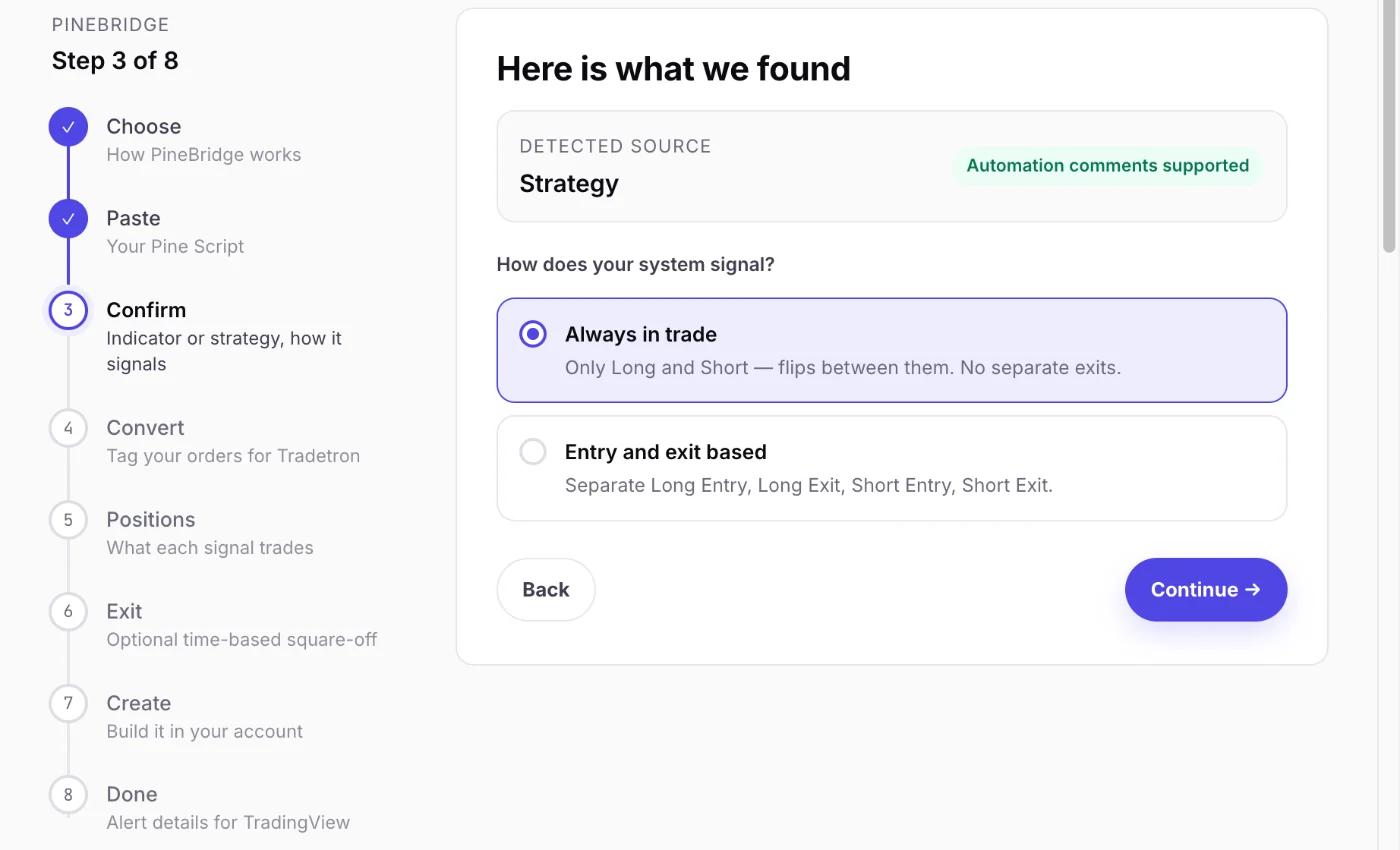Image resolution: width=1400 pixels, height=850 pixels.
Task: Select the Always in trade radio button
Action: tap(533, 334)
